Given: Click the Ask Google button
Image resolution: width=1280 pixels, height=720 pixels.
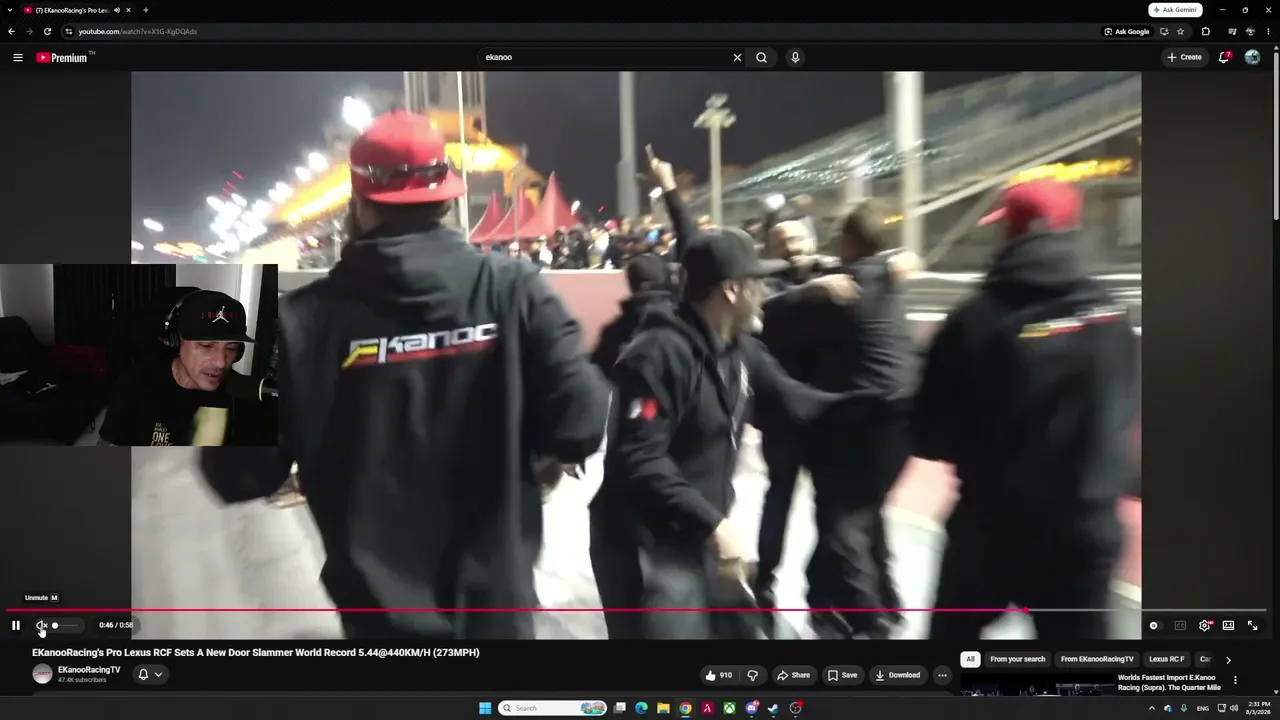Looking at the screenshot, I should pyautogui.click(x=1127, y=31).
